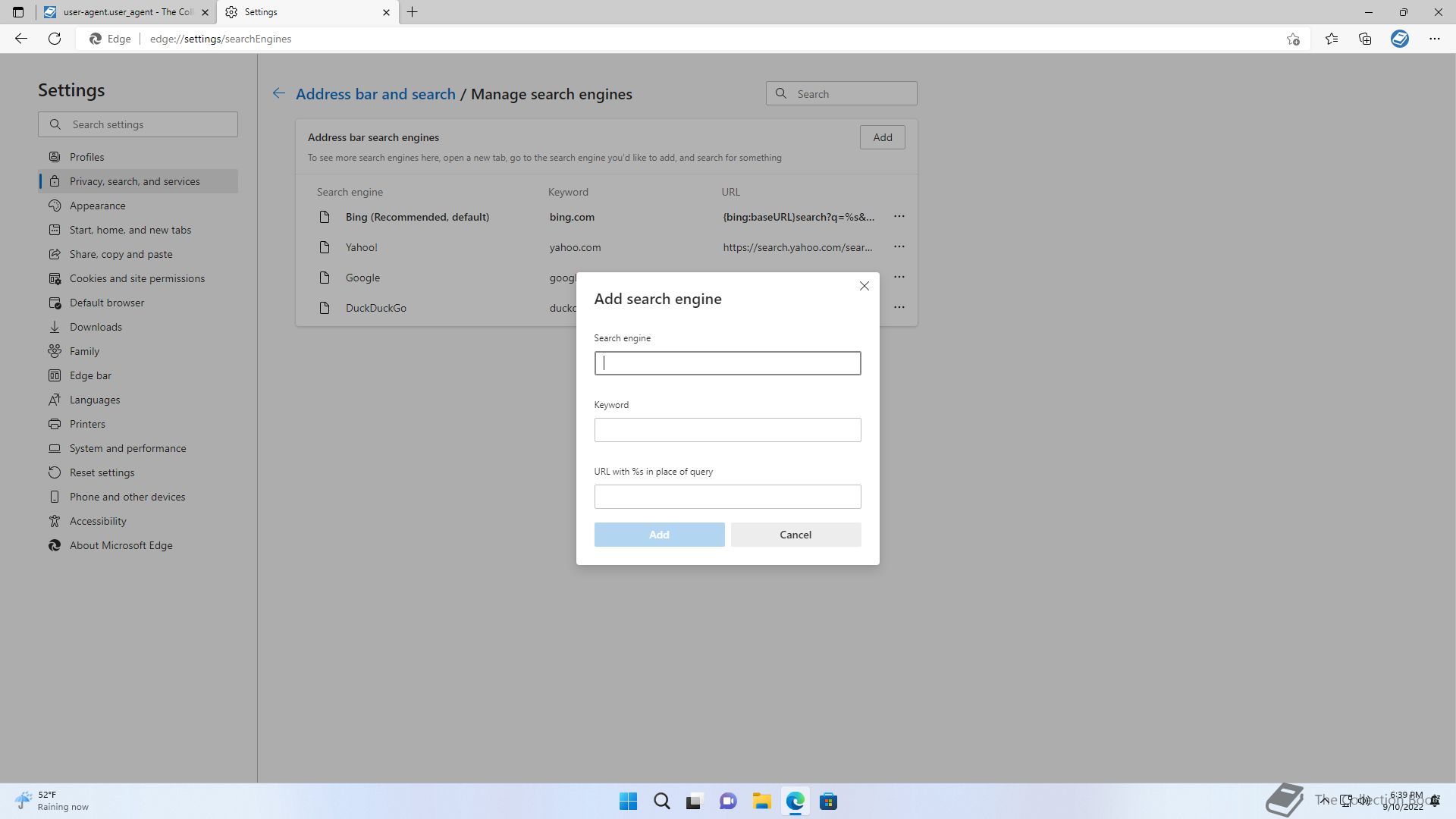Open the Favorites list icon
The width and height of the screenshot is (1456, 819).
click(x=1332, y=39)
